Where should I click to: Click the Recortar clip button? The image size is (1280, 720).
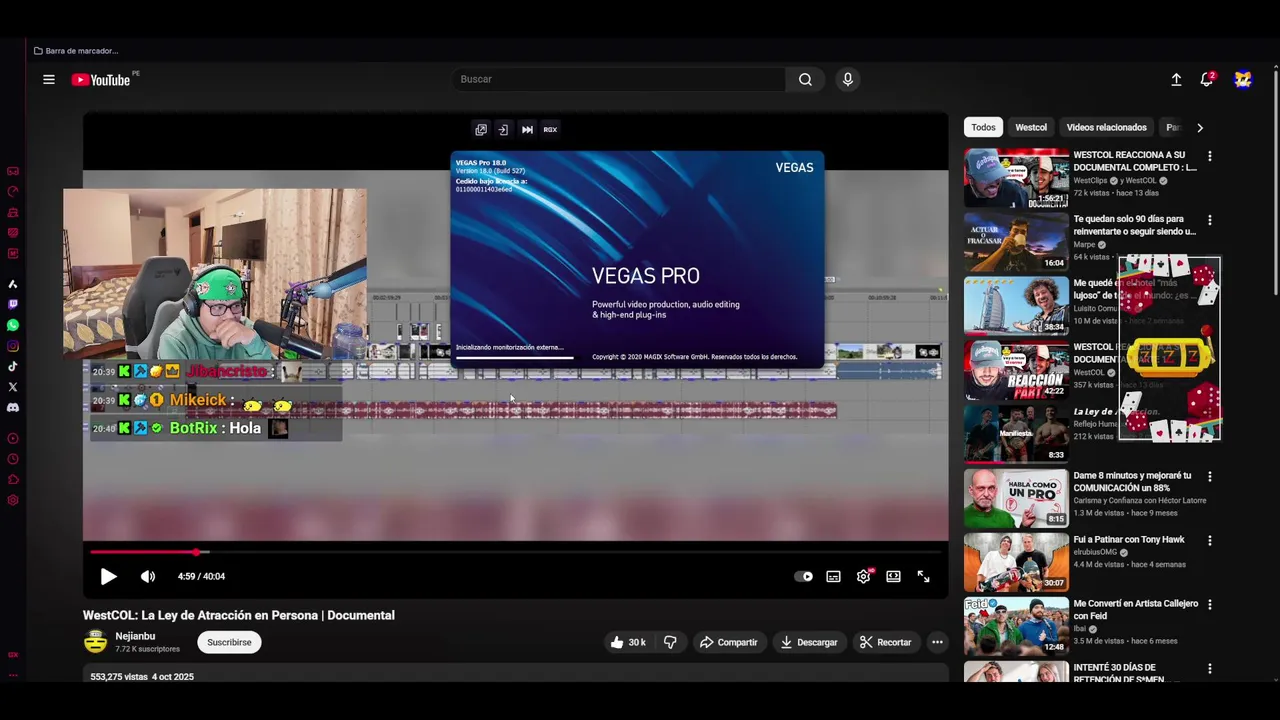click(885, 642)
